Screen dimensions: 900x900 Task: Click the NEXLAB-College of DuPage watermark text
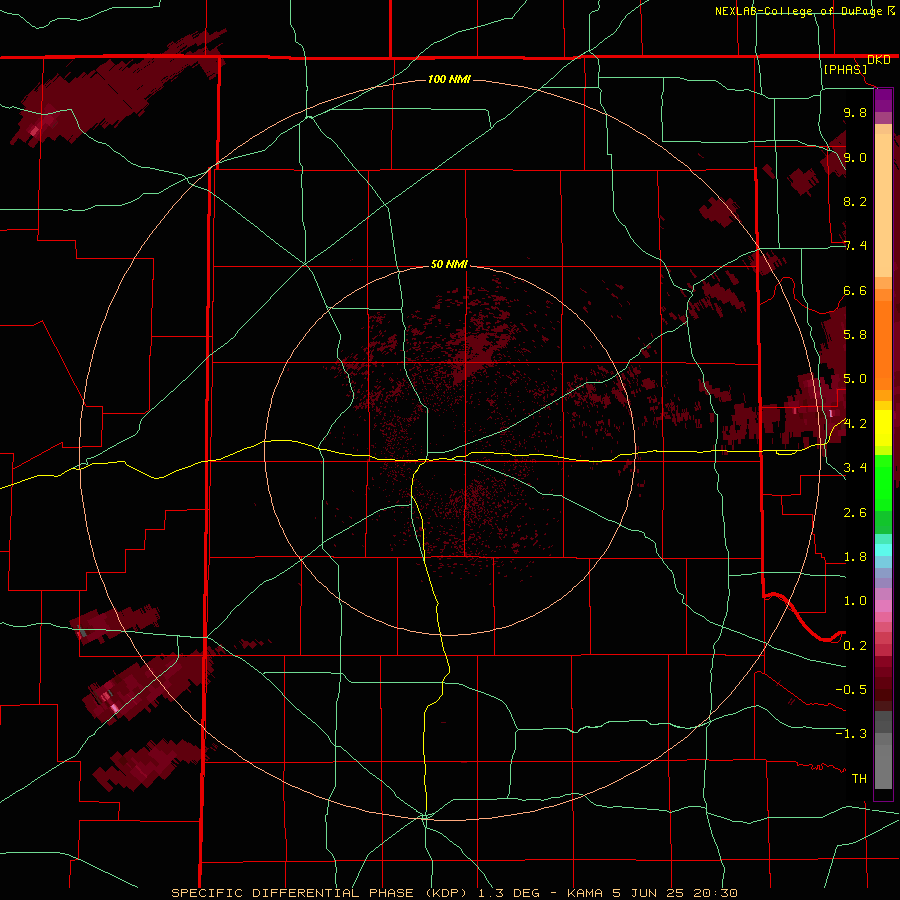tap(798, 11)
